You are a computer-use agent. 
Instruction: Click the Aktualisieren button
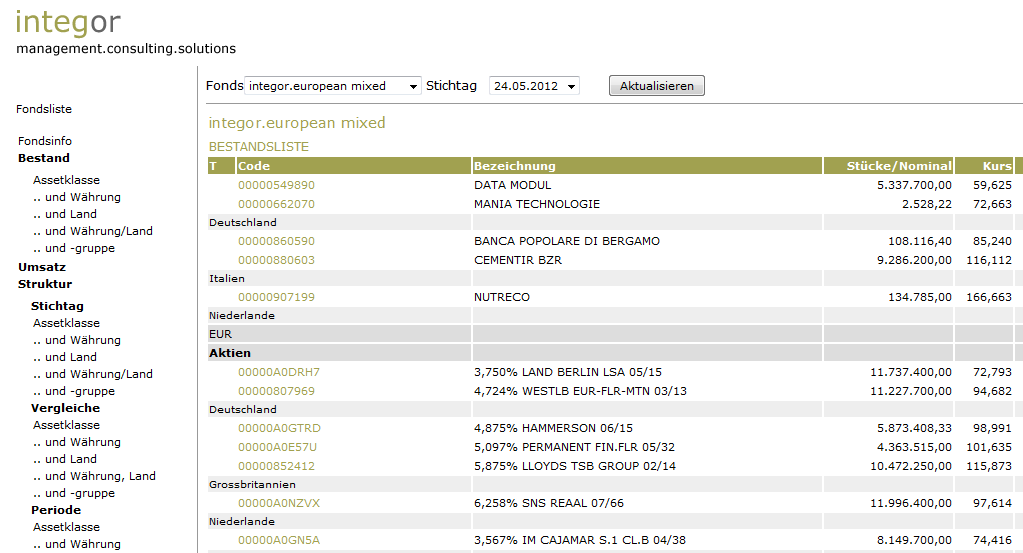point(656,86)
